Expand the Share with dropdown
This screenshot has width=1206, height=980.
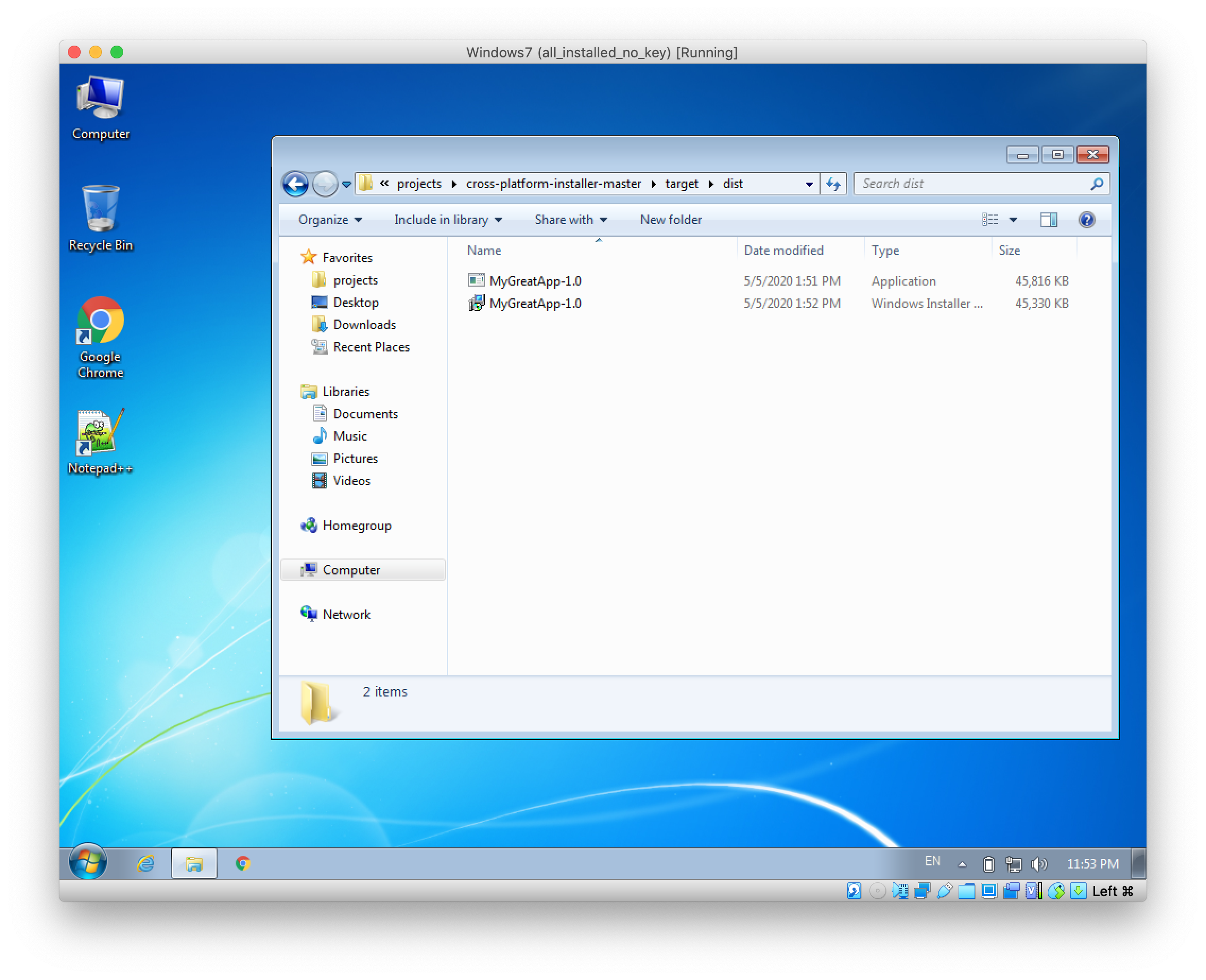pyautogui.click(x=570, y=220)
